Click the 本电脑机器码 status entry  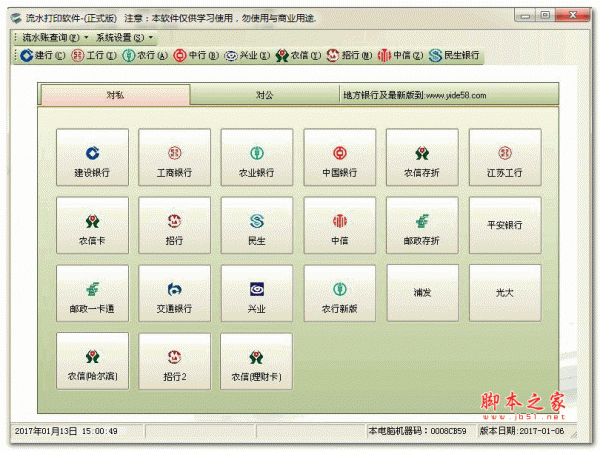(417, 431)
